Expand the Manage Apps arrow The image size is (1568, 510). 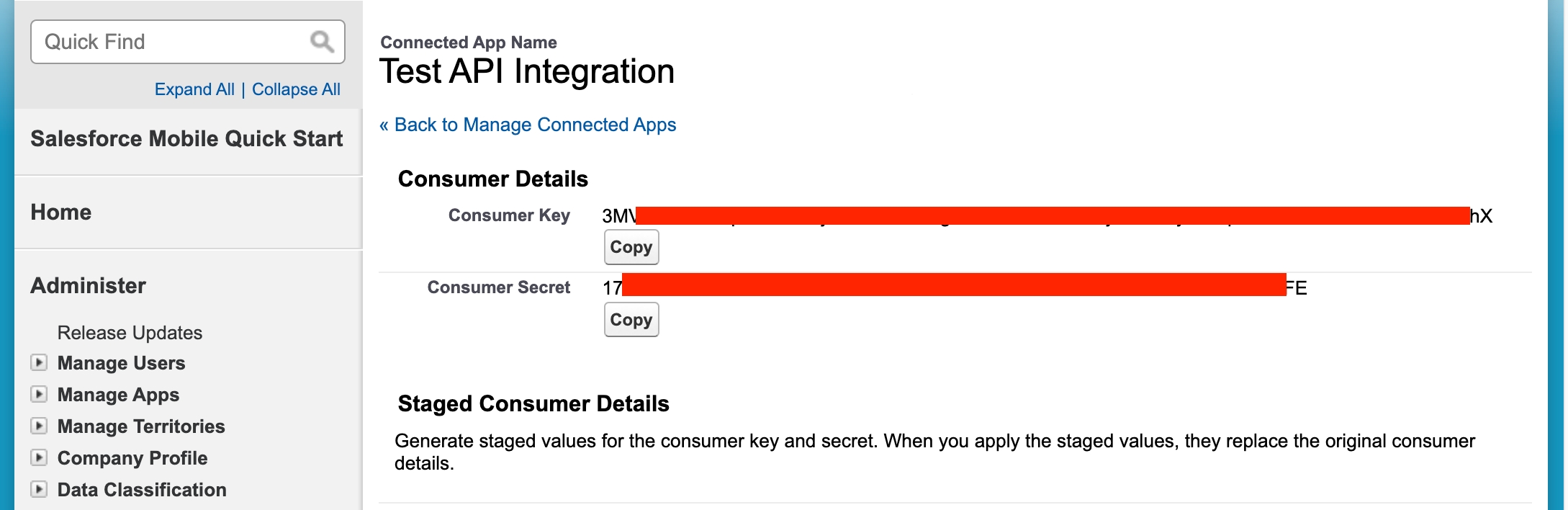[39, 394]
